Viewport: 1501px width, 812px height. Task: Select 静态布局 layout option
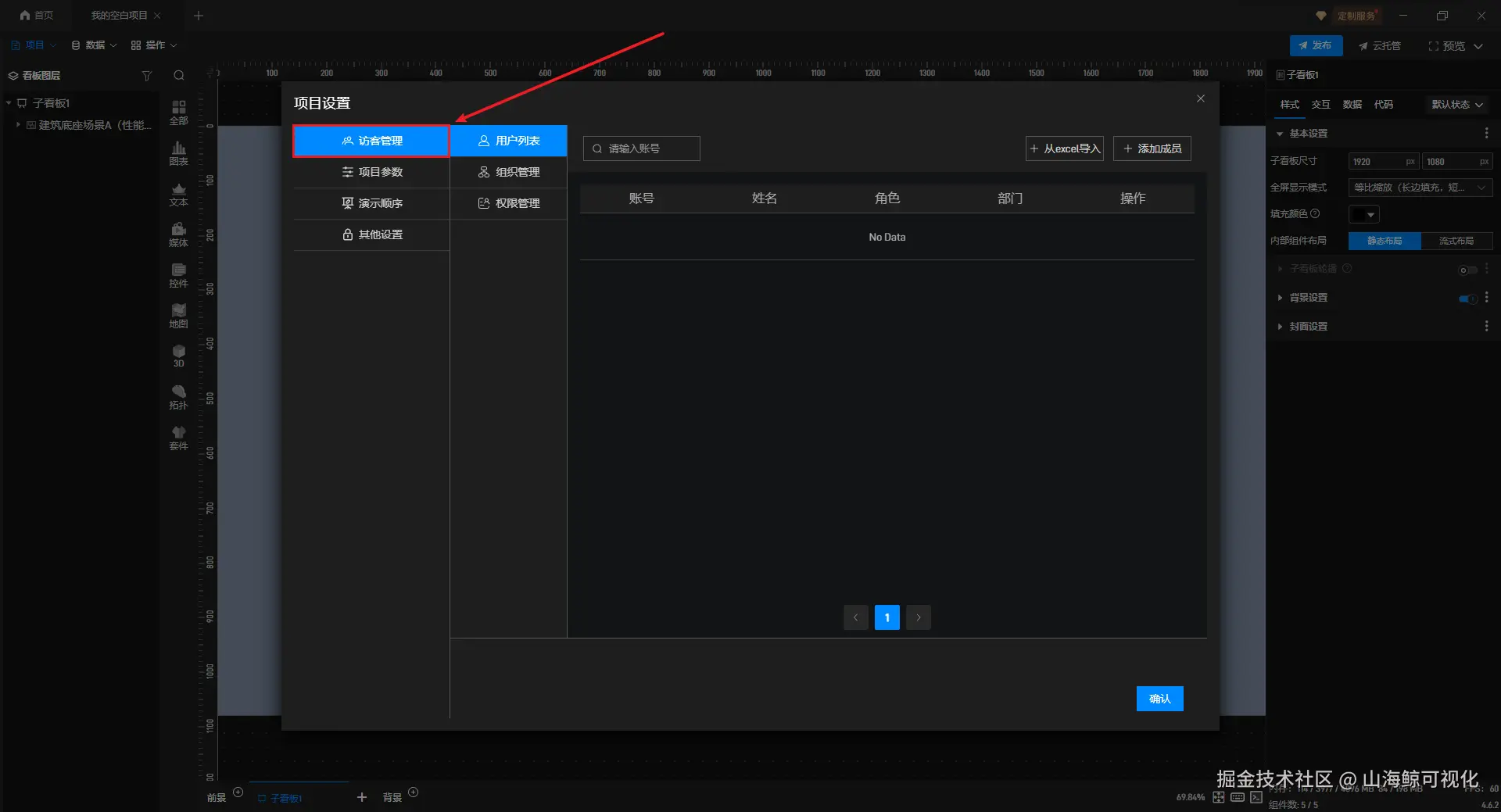(1385, 241)
